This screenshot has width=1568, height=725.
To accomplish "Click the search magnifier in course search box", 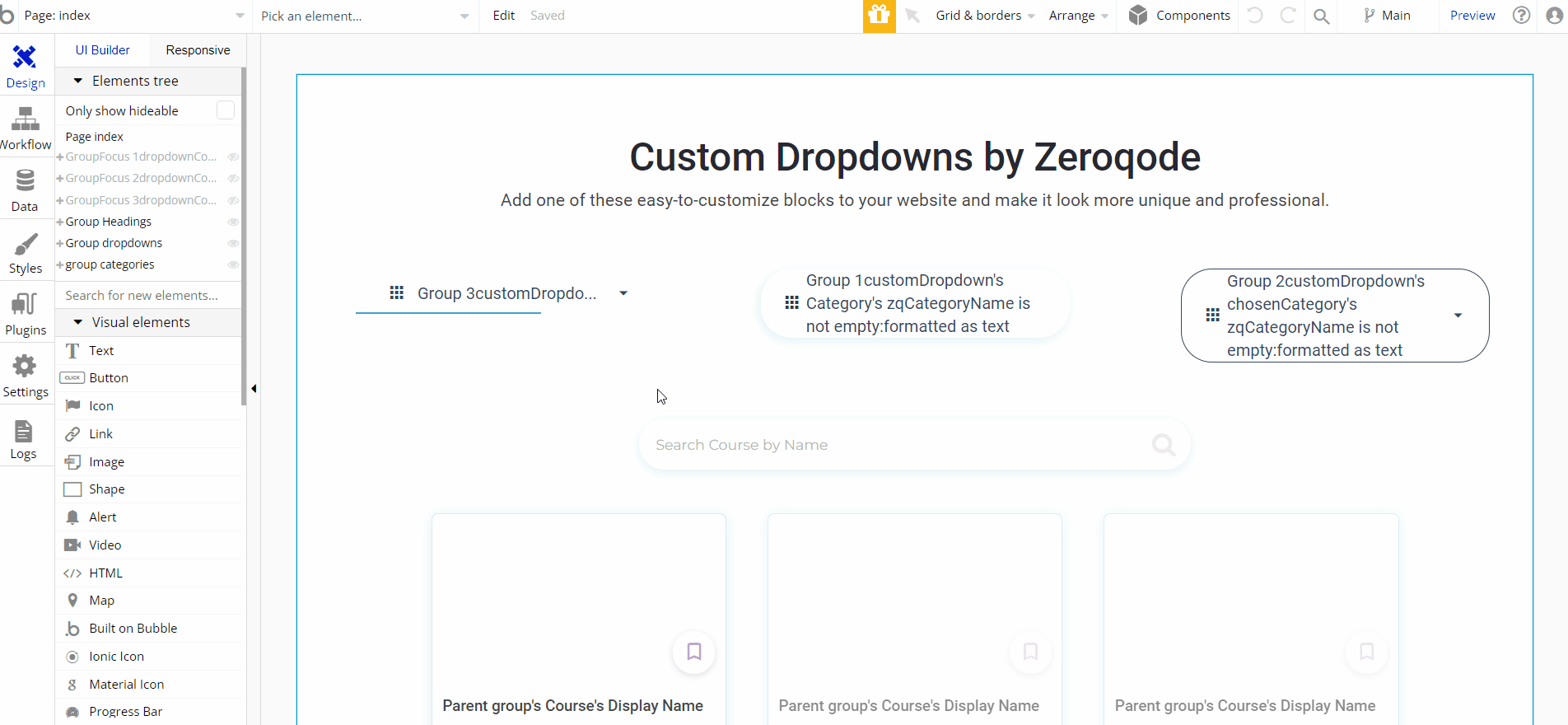I will tap(1164, 445).
